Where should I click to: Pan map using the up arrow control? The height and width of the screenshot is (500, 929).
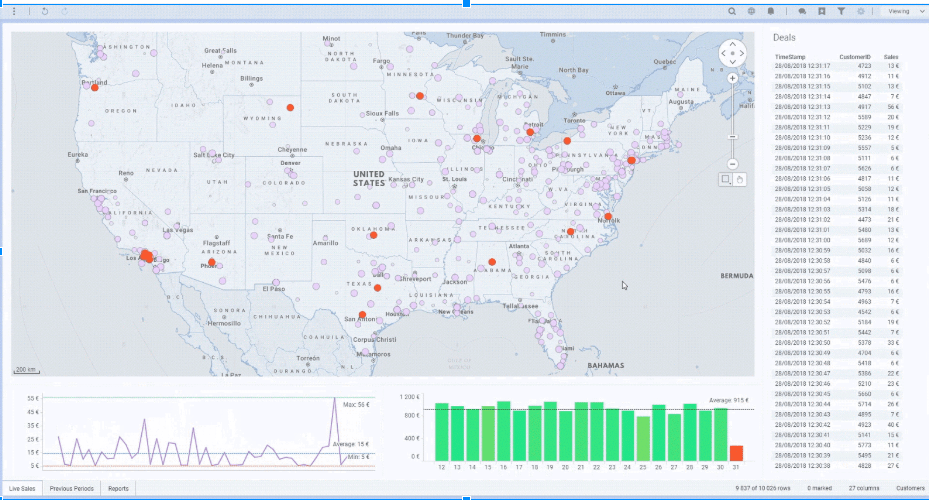click(733, 44)
